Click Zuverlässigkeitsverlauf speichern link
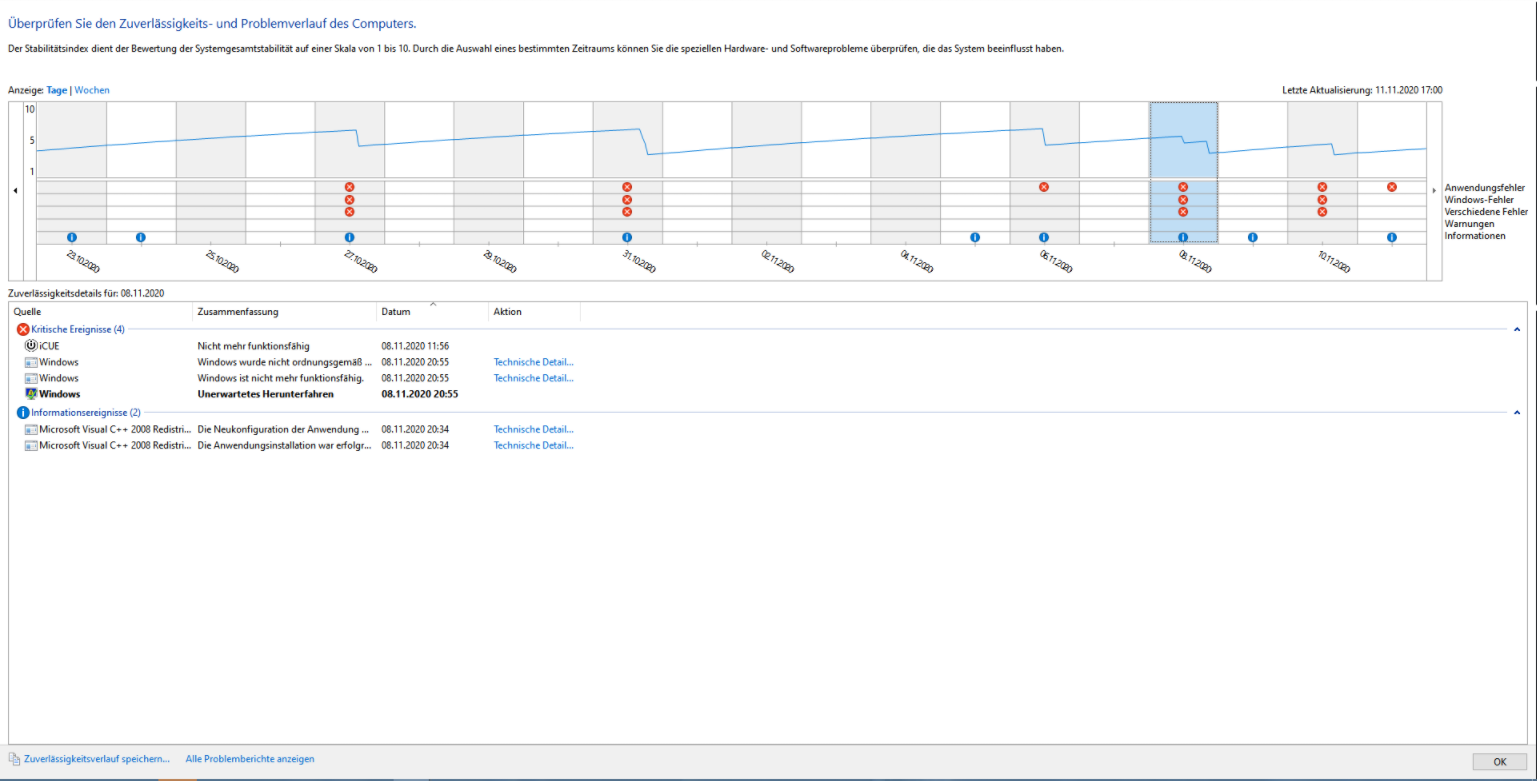 click(97, 760)
